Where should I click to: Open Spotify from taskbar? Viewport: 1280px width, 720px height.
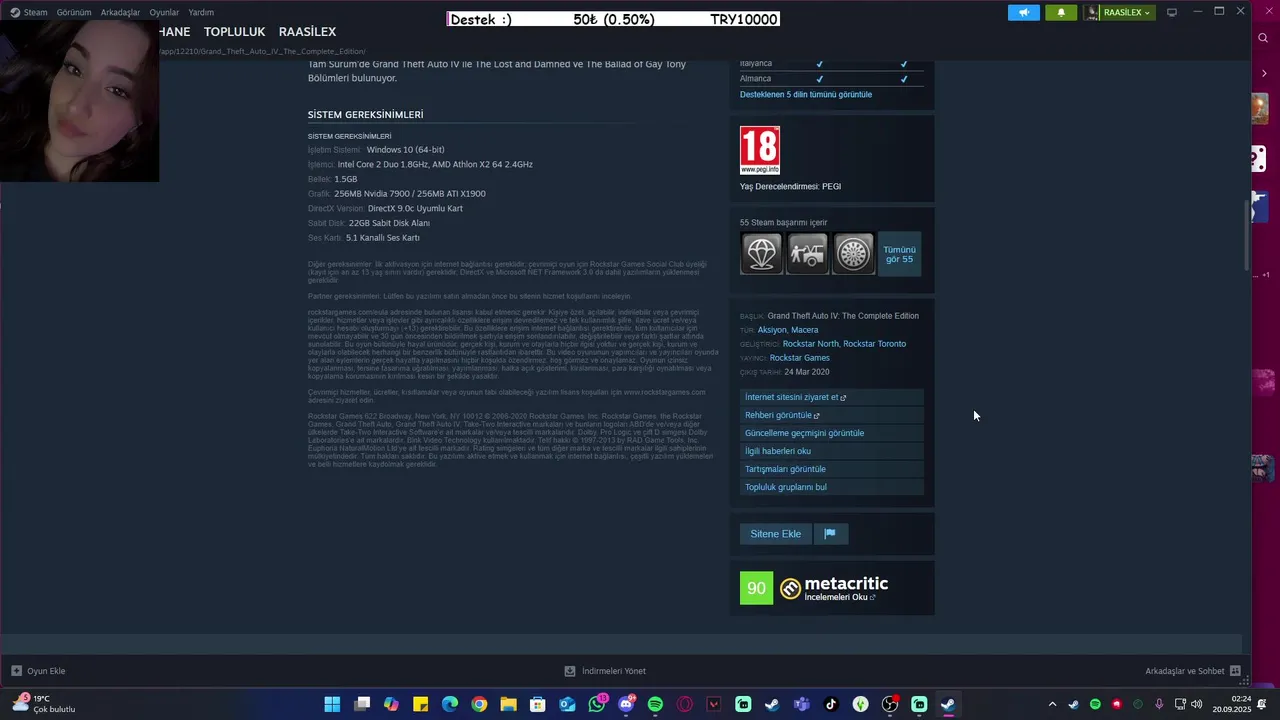click(655, 704)
